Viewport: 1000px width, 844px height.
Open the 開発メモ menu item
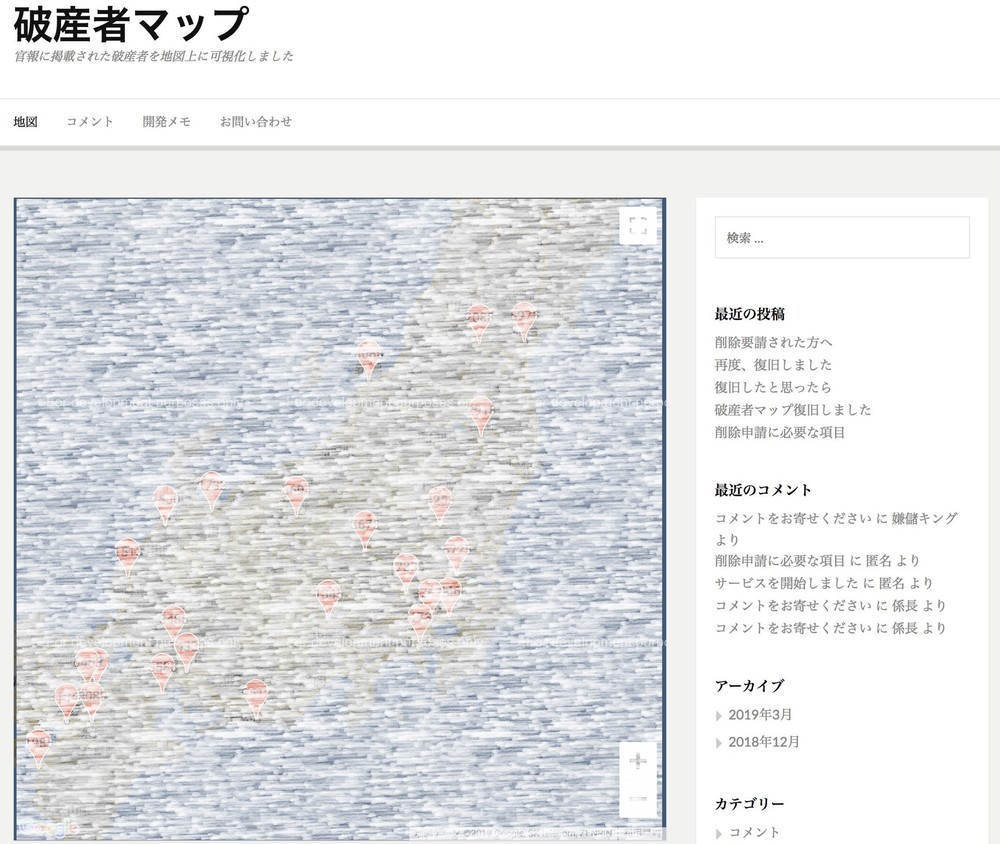166,121
